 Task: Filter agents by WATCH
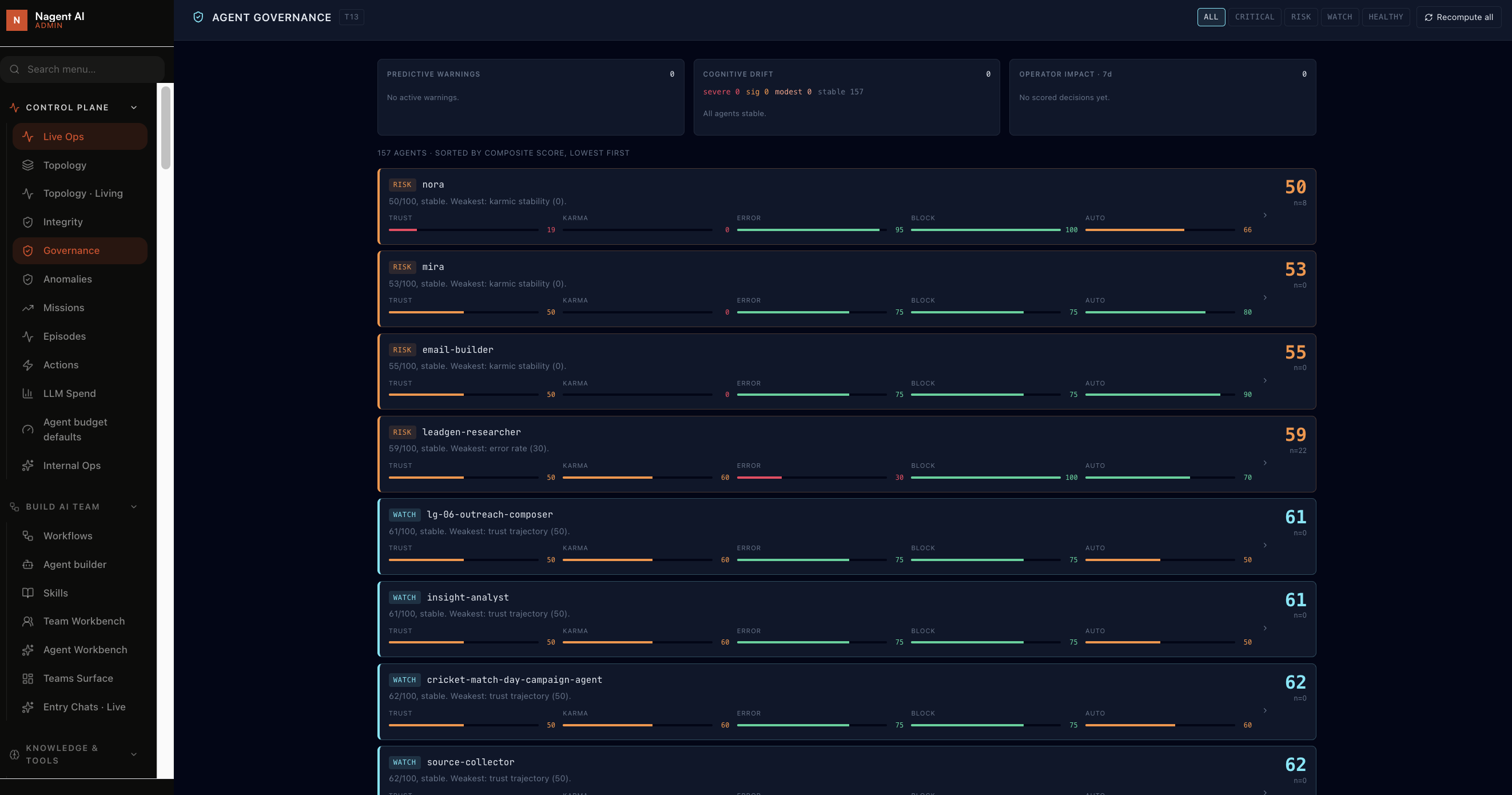[x=1339, y=17]
